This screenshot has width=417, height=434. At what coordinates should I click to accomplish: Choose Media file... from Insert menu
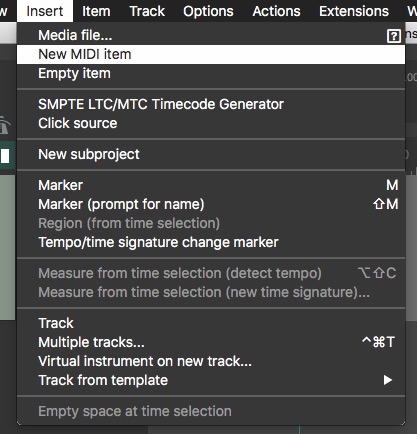(211, 35)
